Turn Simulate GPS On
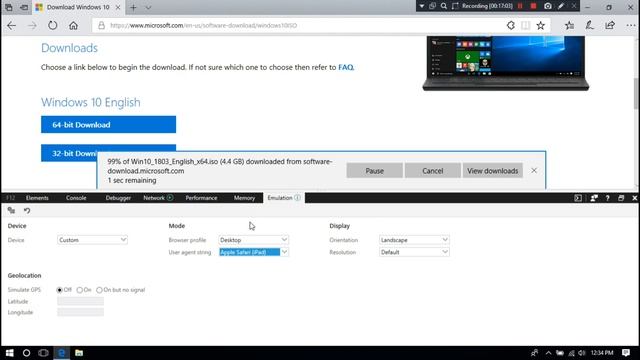The width and height of the screenshot is (640, 360). point(80,290)
